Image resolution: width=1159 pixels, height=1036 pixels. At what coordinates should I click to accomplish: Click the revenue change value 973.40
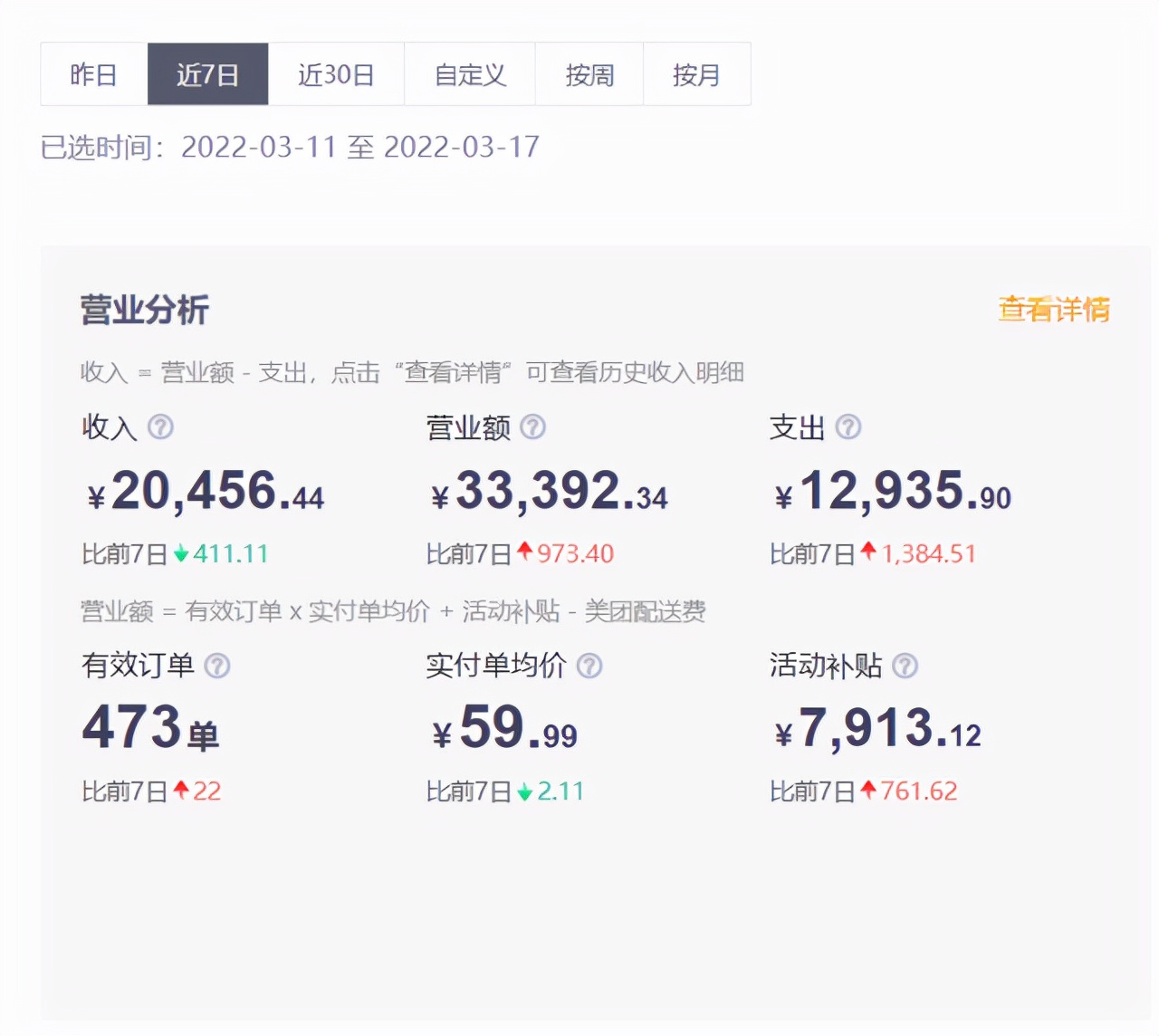(x=576, y=553)
